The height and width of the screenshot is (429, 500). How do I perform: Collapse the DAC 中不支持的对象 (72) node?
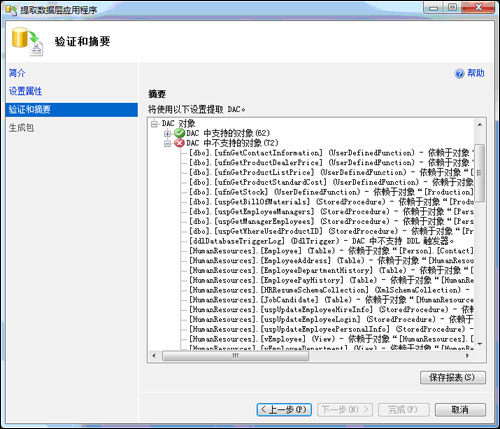167,144
